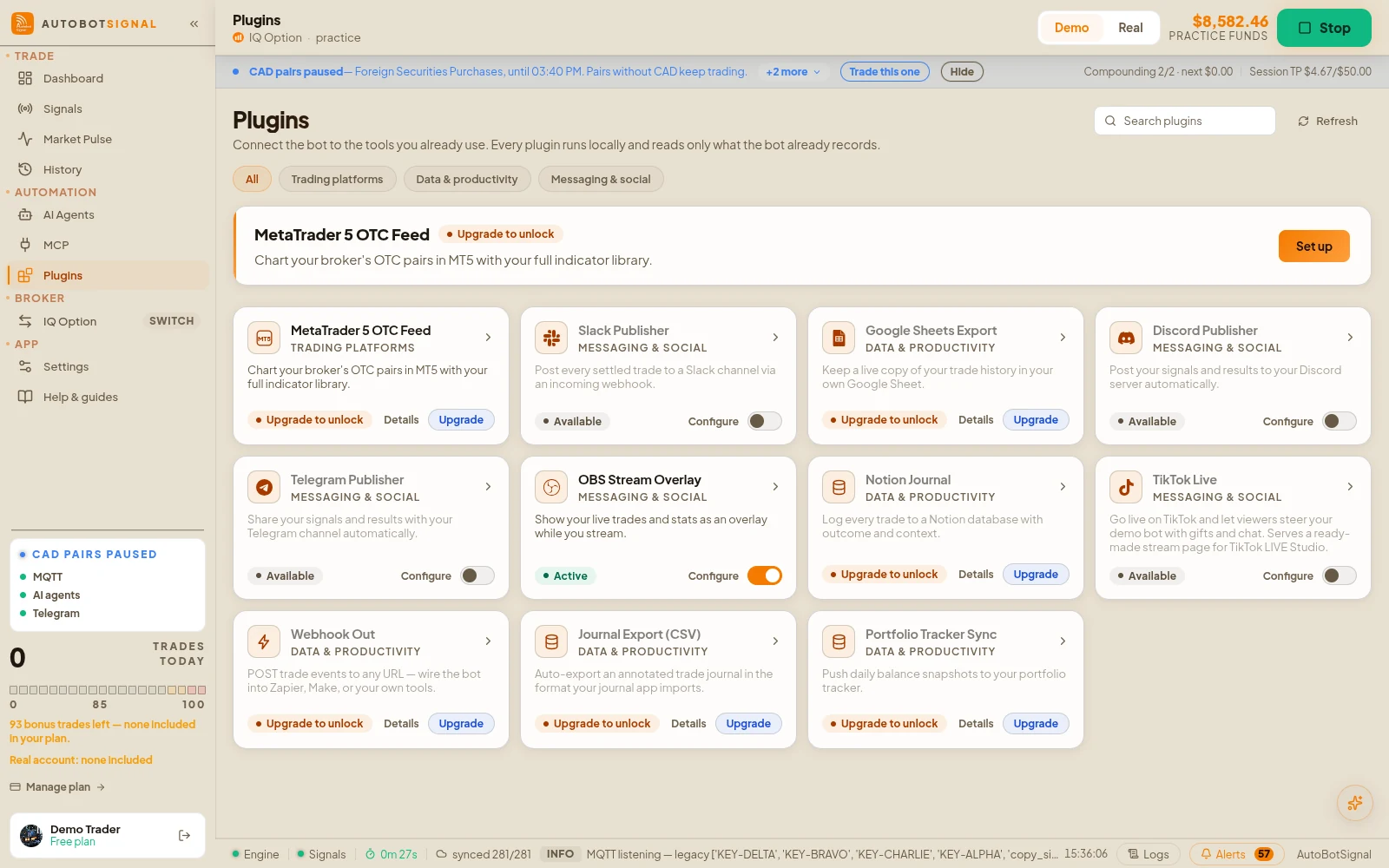Filter plugins by Data & productivity

(x=467, y=179)
